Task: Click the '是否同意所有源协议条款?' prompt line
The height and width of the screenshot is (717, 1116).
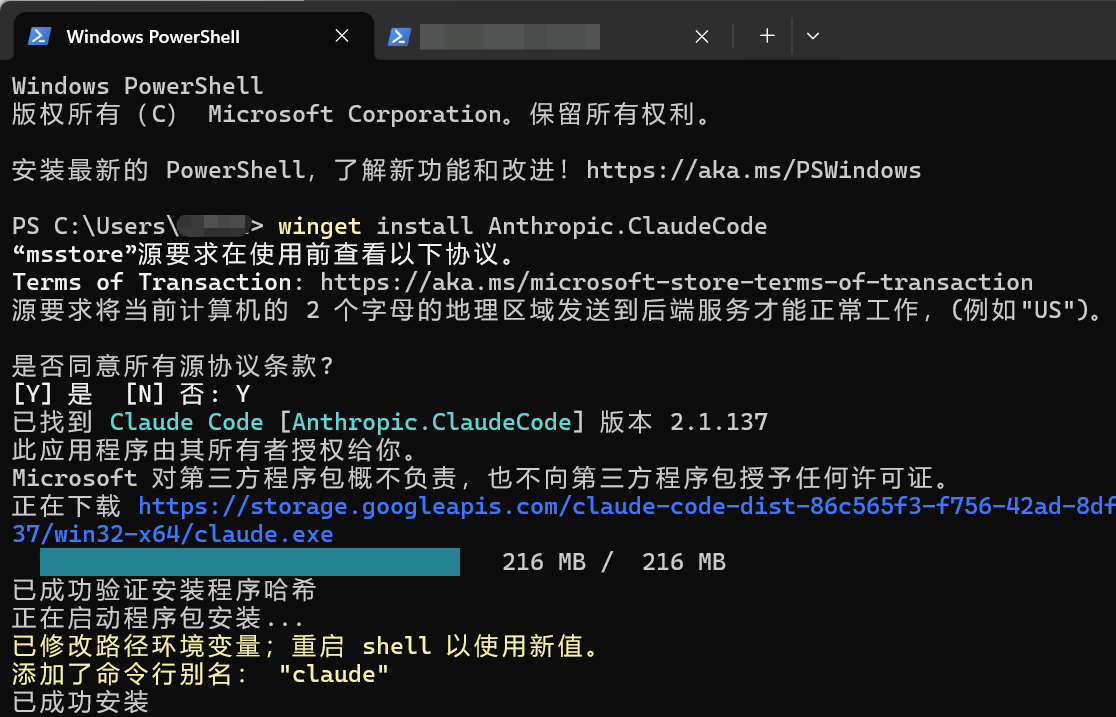Action: (173, 366)
